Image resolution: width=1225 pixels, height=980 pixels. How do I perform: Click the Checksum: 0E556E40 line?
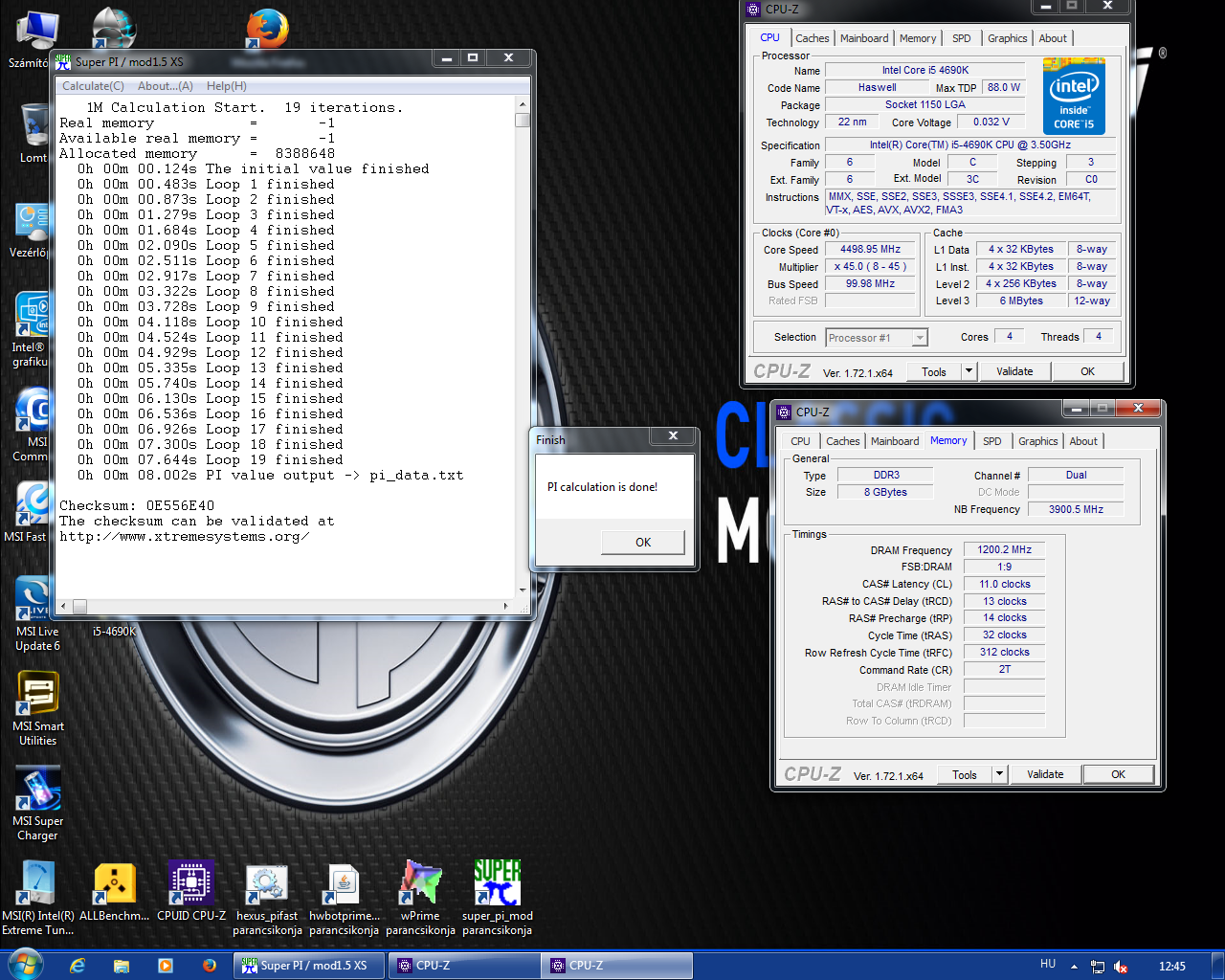137,505
